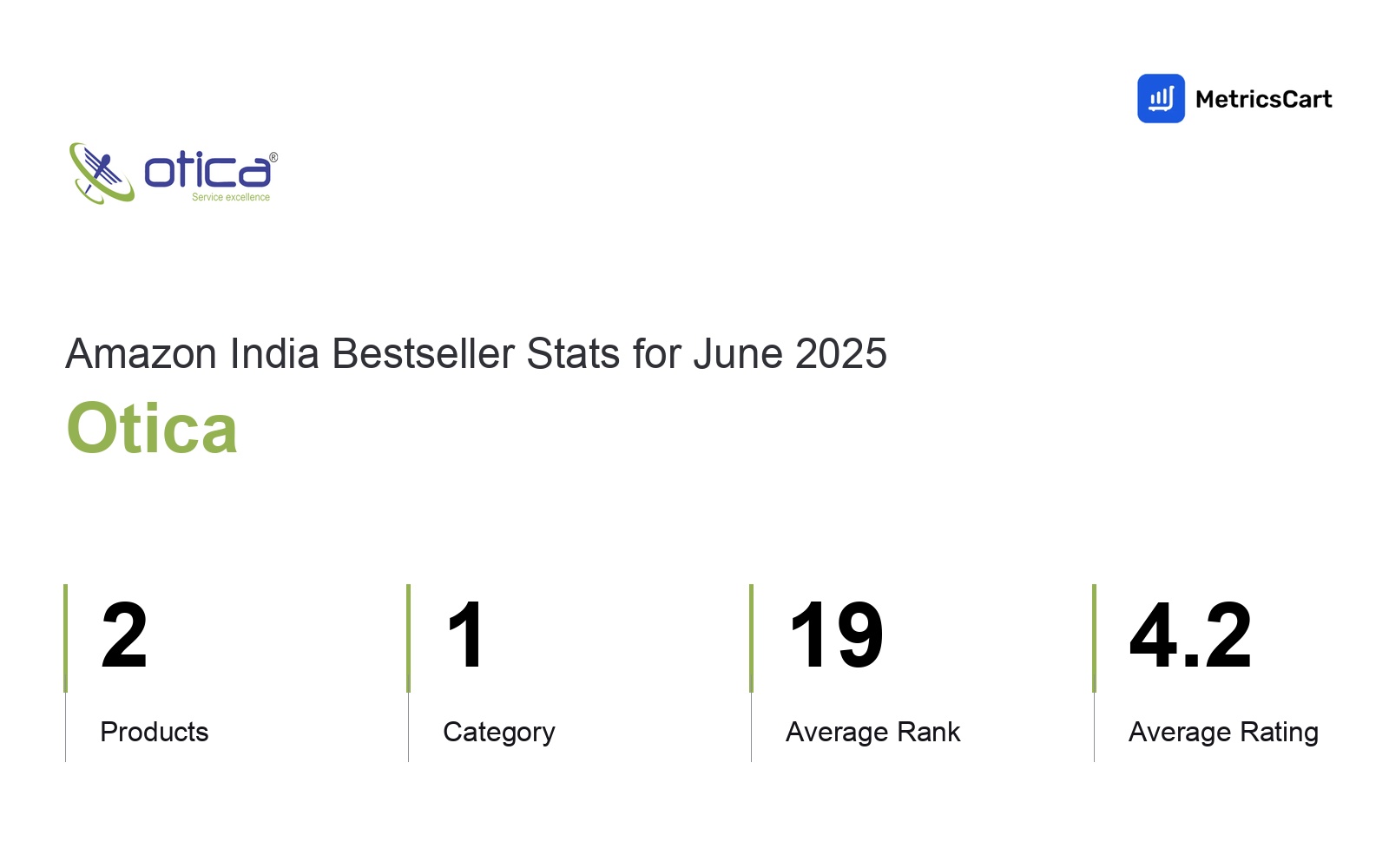Select the Amazon India Bestseller Stats heading
This screenshot has width=1389, height=868.
[x=476, y=354]
